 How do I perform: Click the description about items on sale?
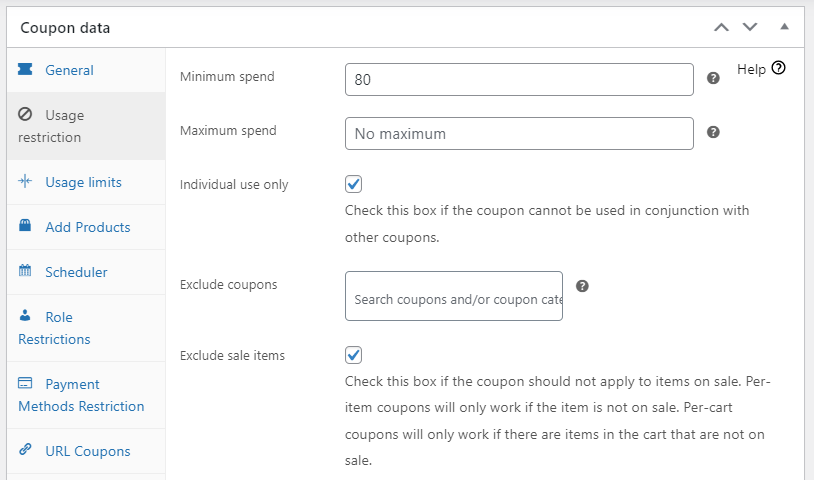558,421
